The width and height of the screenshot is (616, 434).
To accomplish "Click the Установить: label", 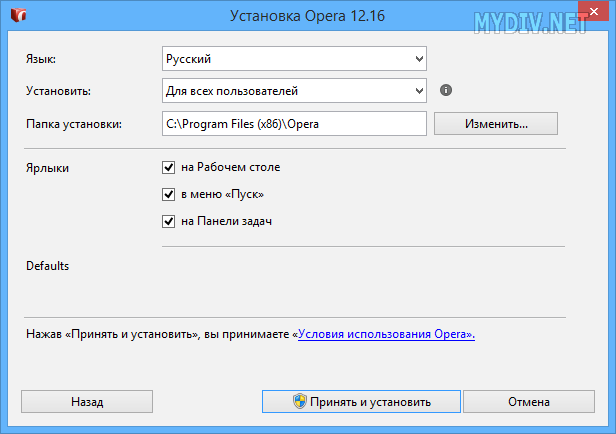I will click(59, 91).
